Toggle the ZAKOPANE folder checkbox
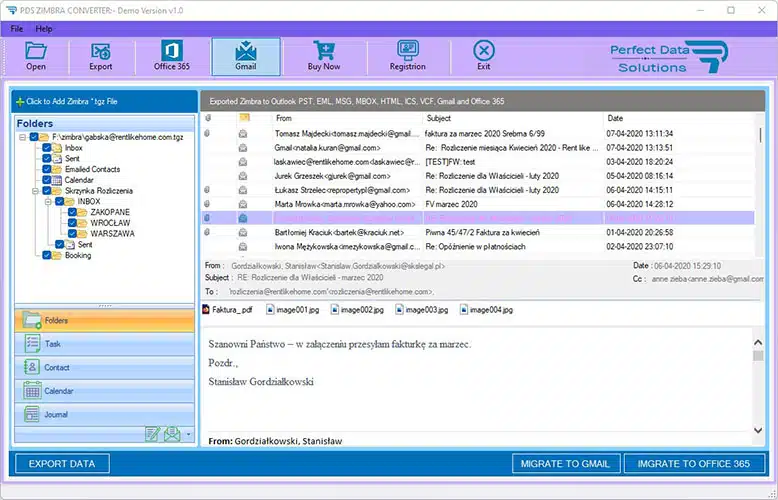Image resolution: width=778 pixels, height=500 pixels. click(72, 212)
